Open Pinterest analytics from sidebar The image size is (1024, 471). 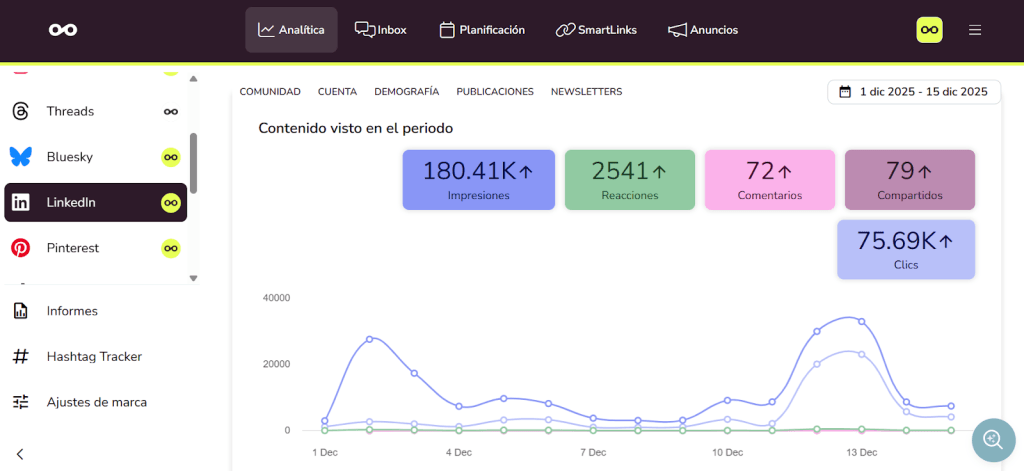[x=72, y=248]
